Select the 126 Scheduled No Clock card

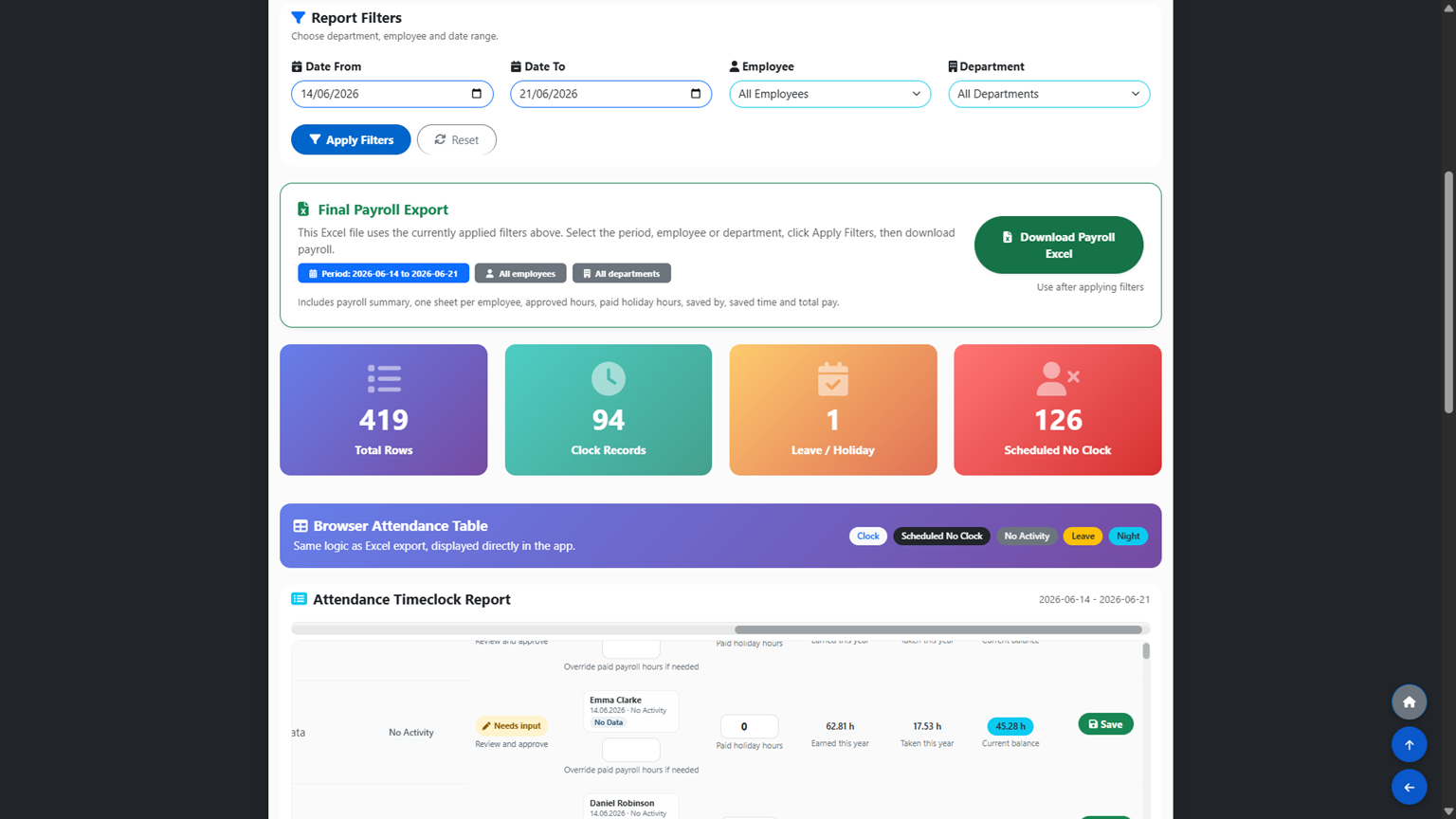(1058, 409)
